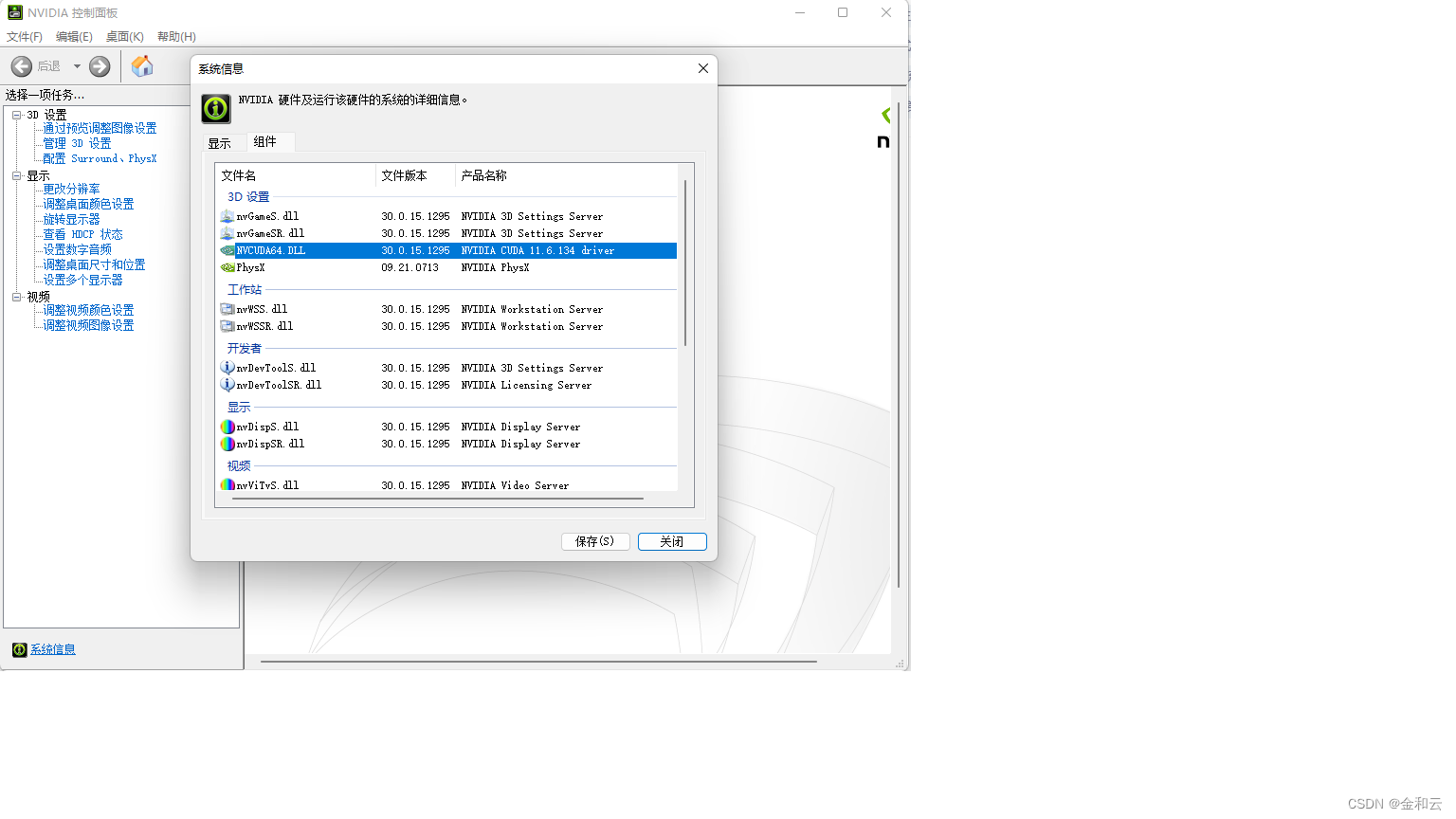Click the Forward arrow toolbar icon
Screen dimensions: 1456x819
pos(100,66)
